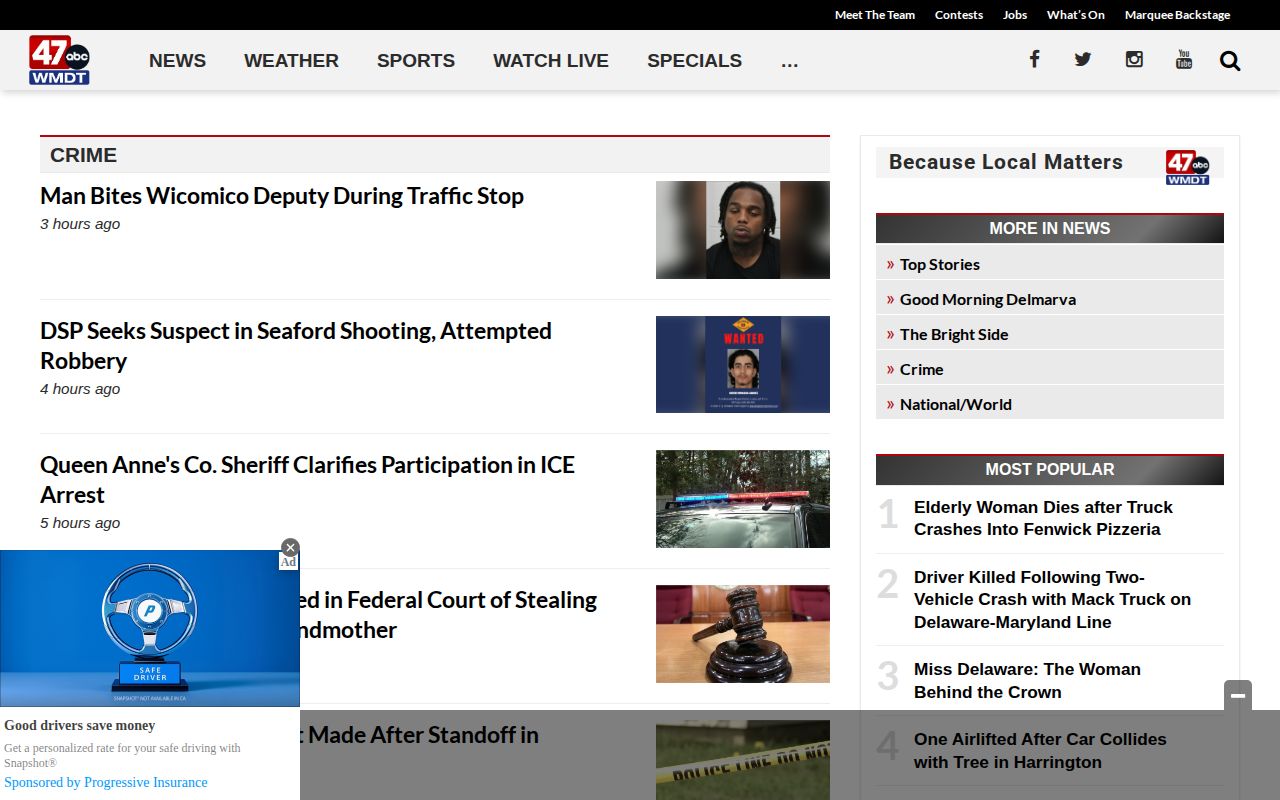
Task: Collapse the bottom banner with minus button
Action: [x=1238, y=695]
